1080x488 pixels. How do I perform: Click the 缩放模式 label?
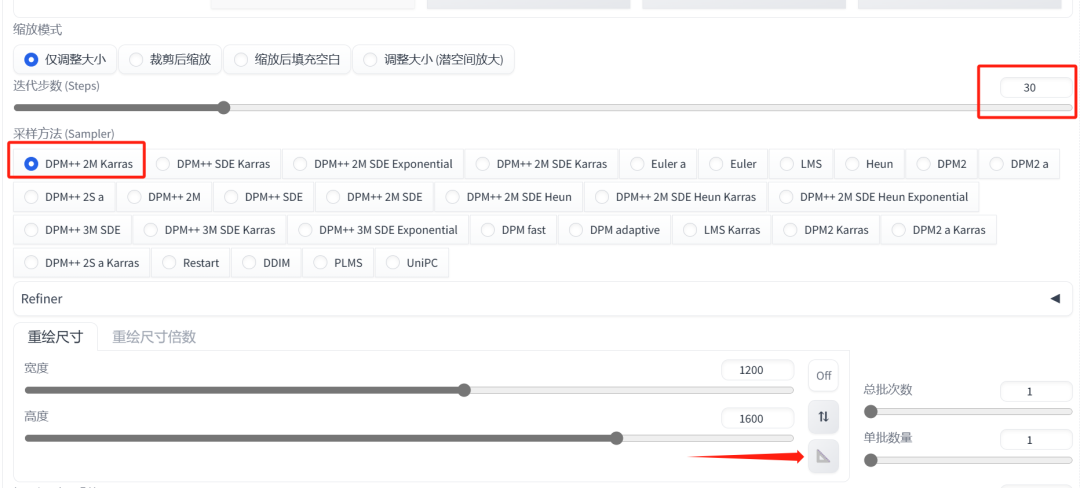[x=38, y=30]
